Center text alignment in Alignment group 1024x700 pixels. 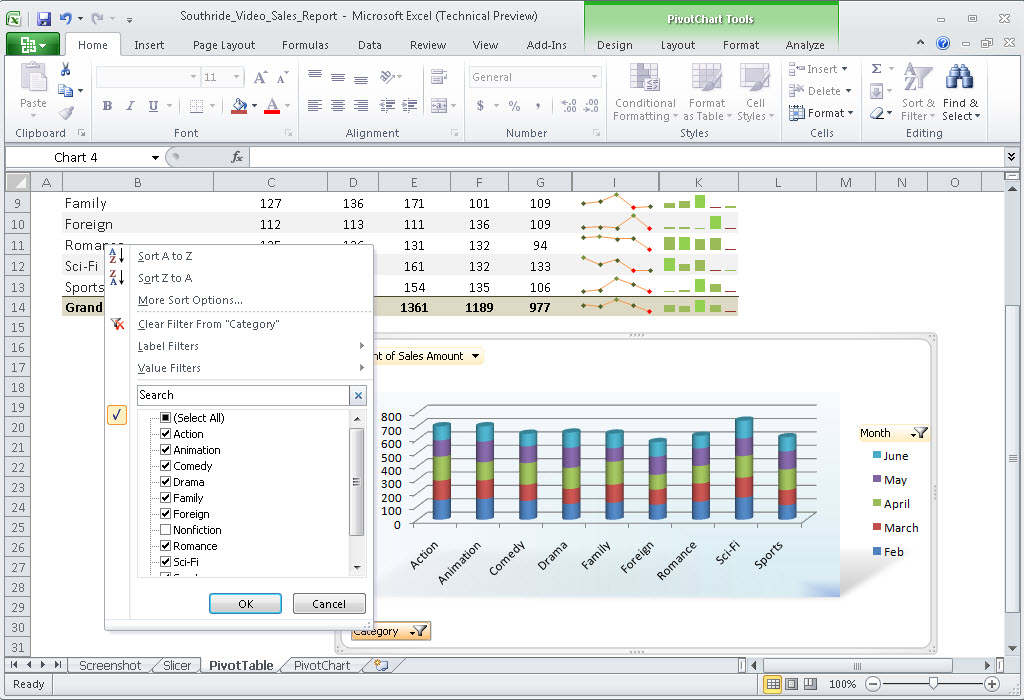coord(338,106)
